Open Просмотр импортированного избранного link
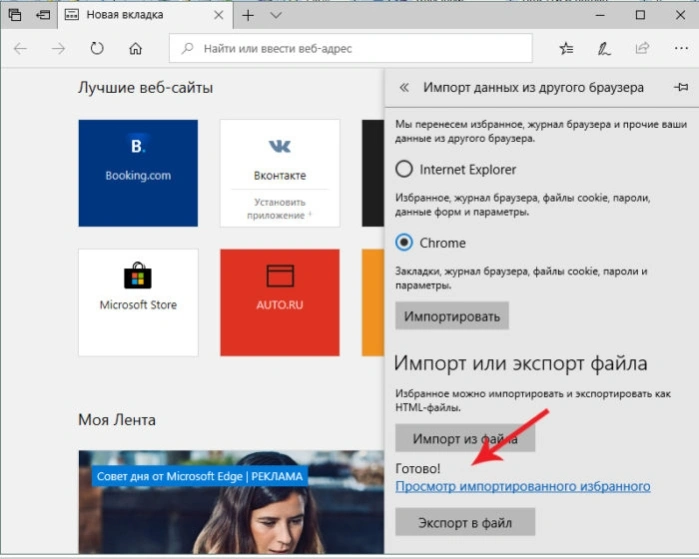This screenshot has height=559, width=699. point(522,486)
